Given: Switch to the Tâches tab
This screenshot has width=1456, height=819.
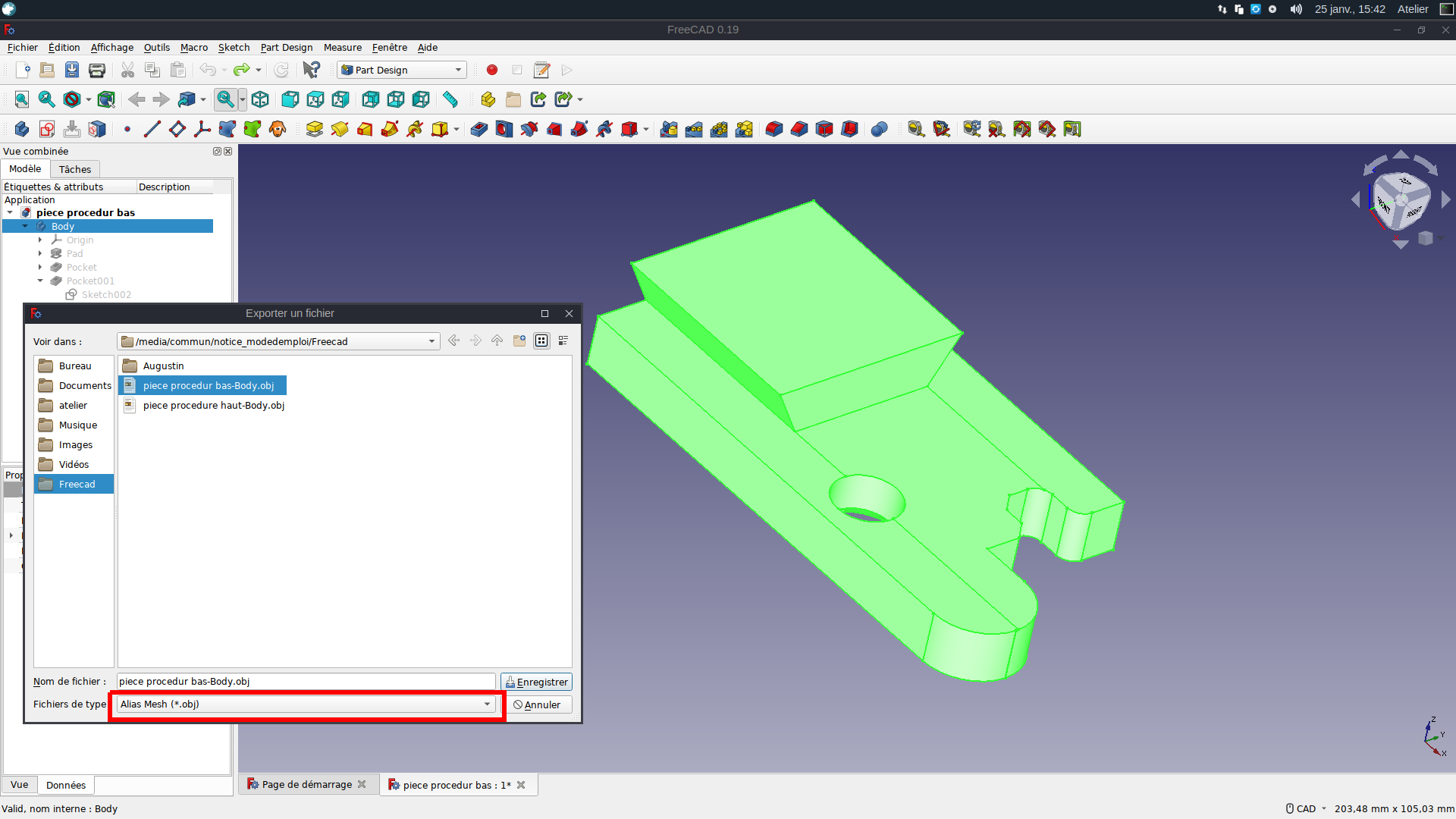Looking at the screenshot, I should [75, 169].
